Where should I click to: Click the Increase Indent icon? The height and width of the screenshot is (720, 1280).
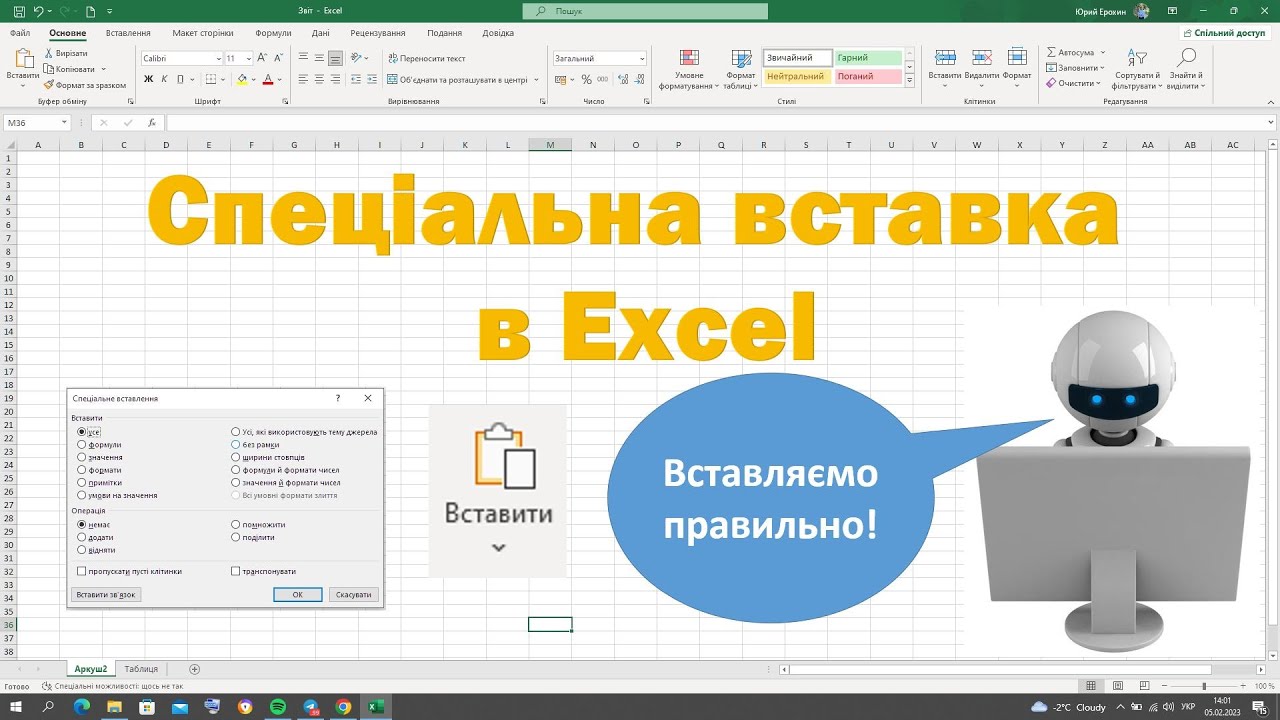coord(370,79)
